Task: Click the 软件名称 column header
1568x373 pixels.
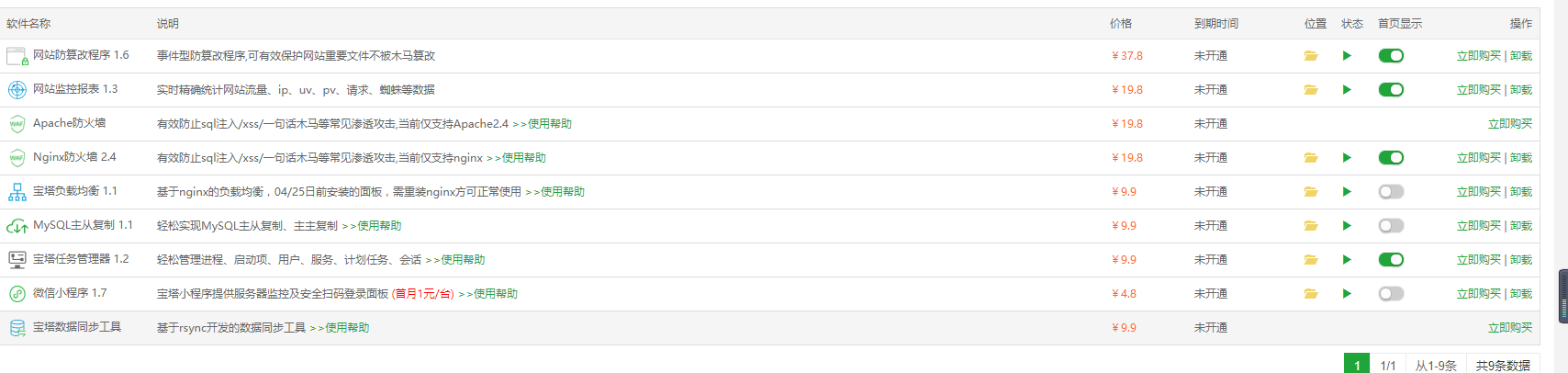Action: click(28, 24)
